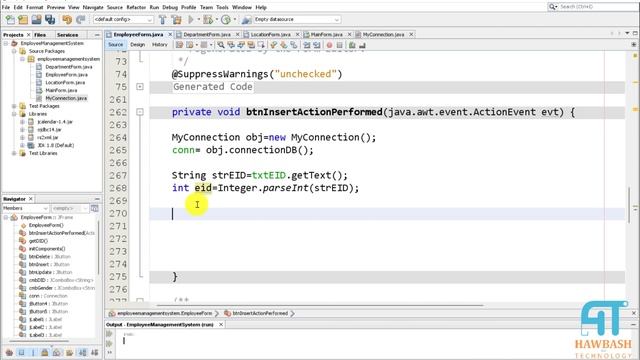Collapse the EmployeeManagementSystem project node
This screenshot has width=640, height=360.
(6, 43)
